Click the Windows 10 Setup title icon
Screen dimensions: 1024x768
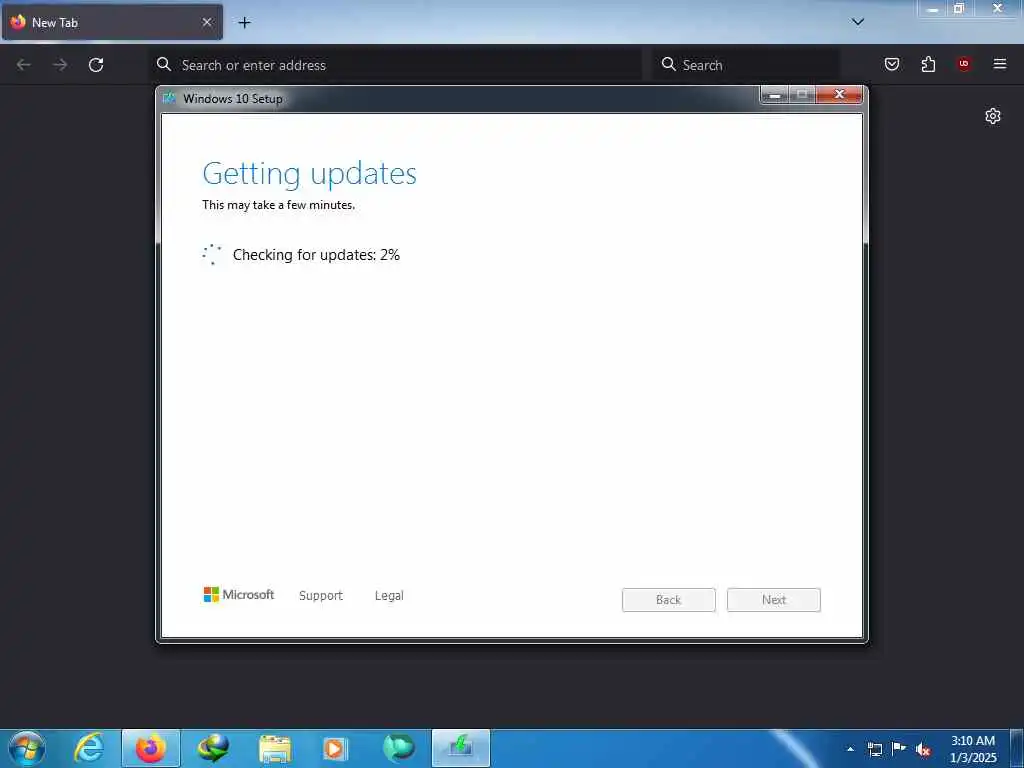[x=170, y=99]
